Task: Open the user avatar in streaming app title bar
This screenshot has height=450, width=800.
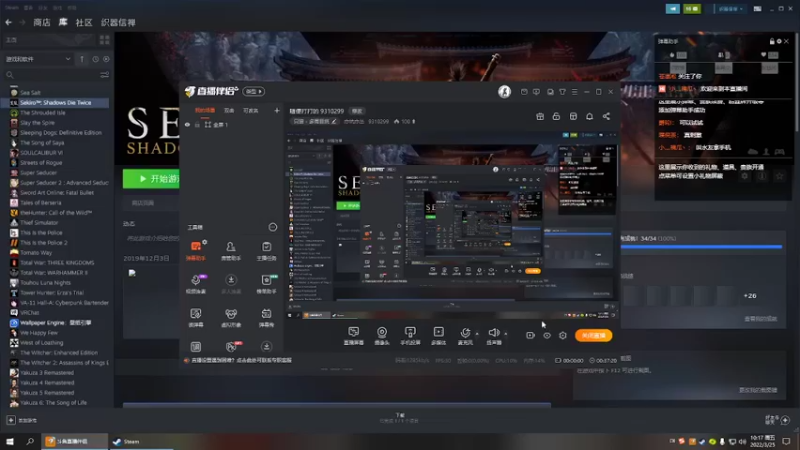Action: point(504,91)
